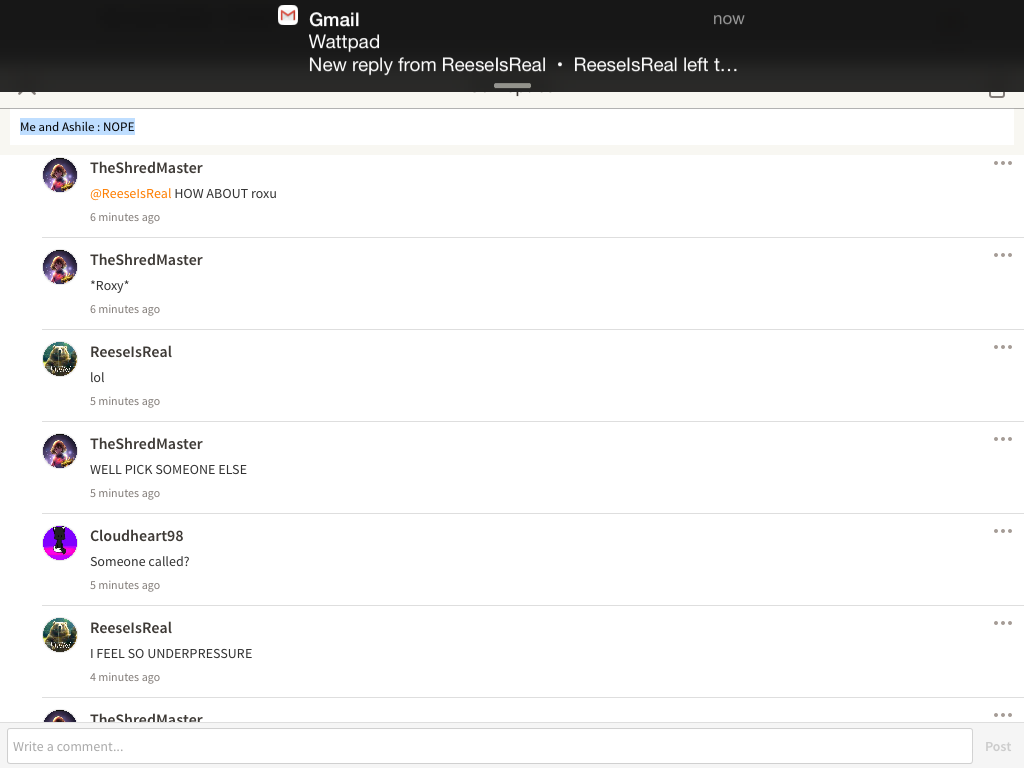
Task: Click the @ReeseIsReal mention link
Action: pos(131,194)
